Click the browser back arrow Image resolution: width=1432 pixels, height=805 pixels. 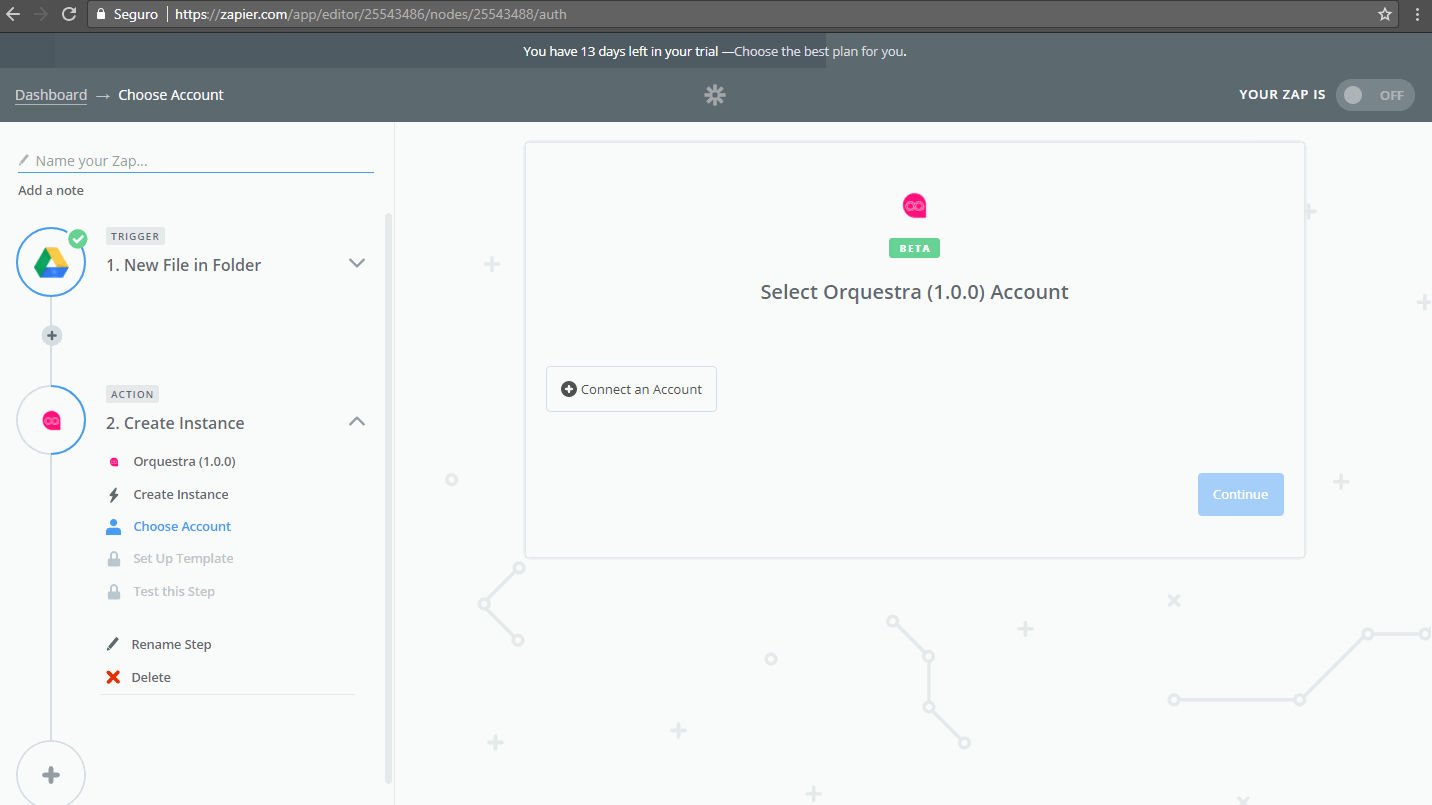13,14
